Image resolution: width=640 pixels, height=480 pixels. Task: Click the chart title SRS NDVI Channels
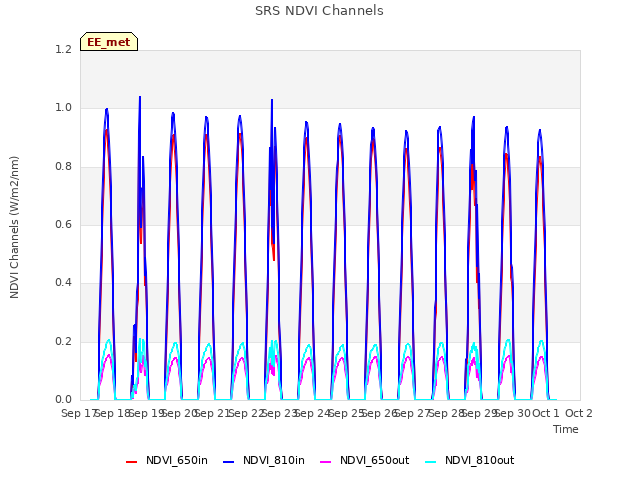(x=319, y=11)
